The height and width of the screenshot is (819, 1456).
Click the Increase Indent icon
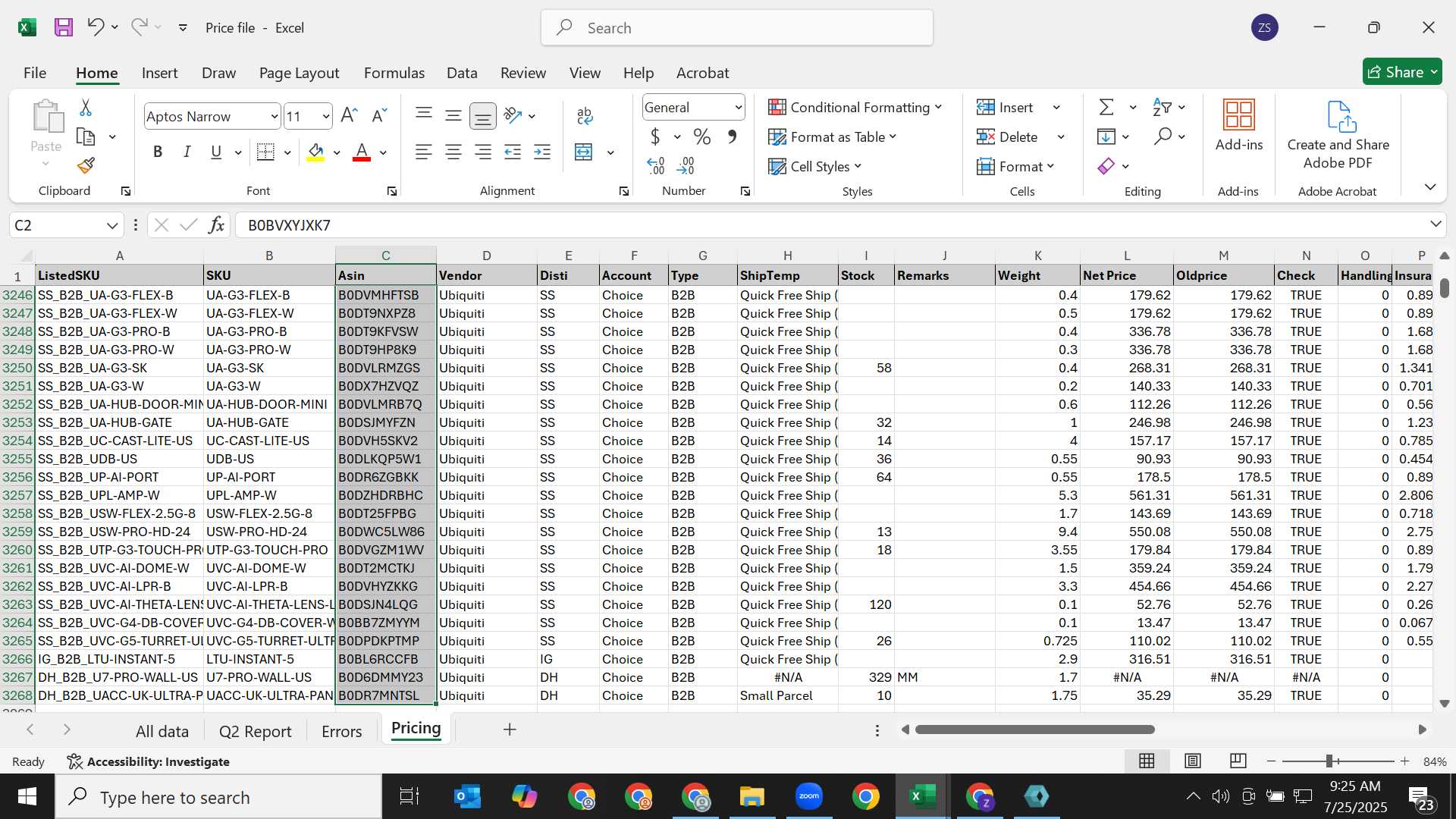pyautogui.click(x=542, y=152)
